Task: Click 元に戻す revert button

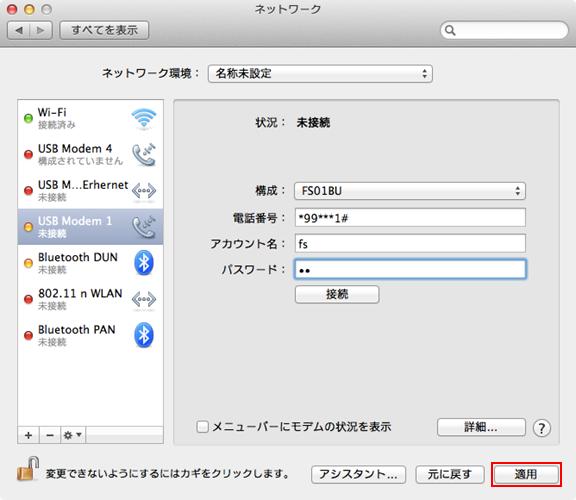Action: [450, 474]
